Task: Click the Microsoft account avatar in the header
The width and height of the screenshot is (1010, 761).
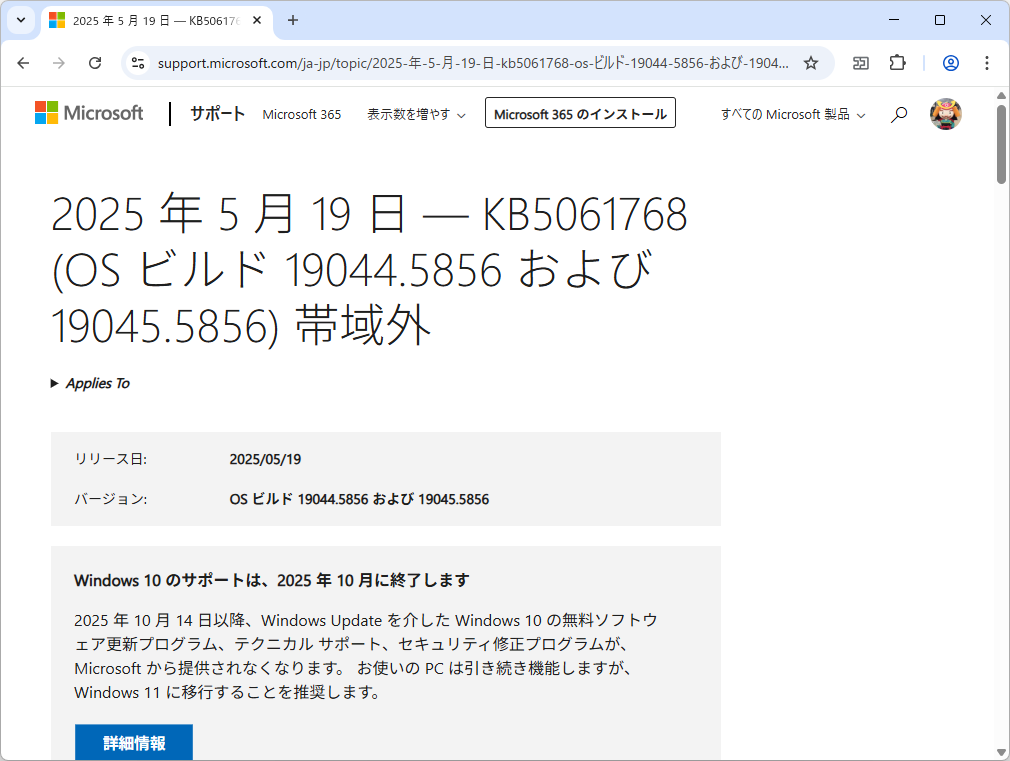Action: point(945,113)
